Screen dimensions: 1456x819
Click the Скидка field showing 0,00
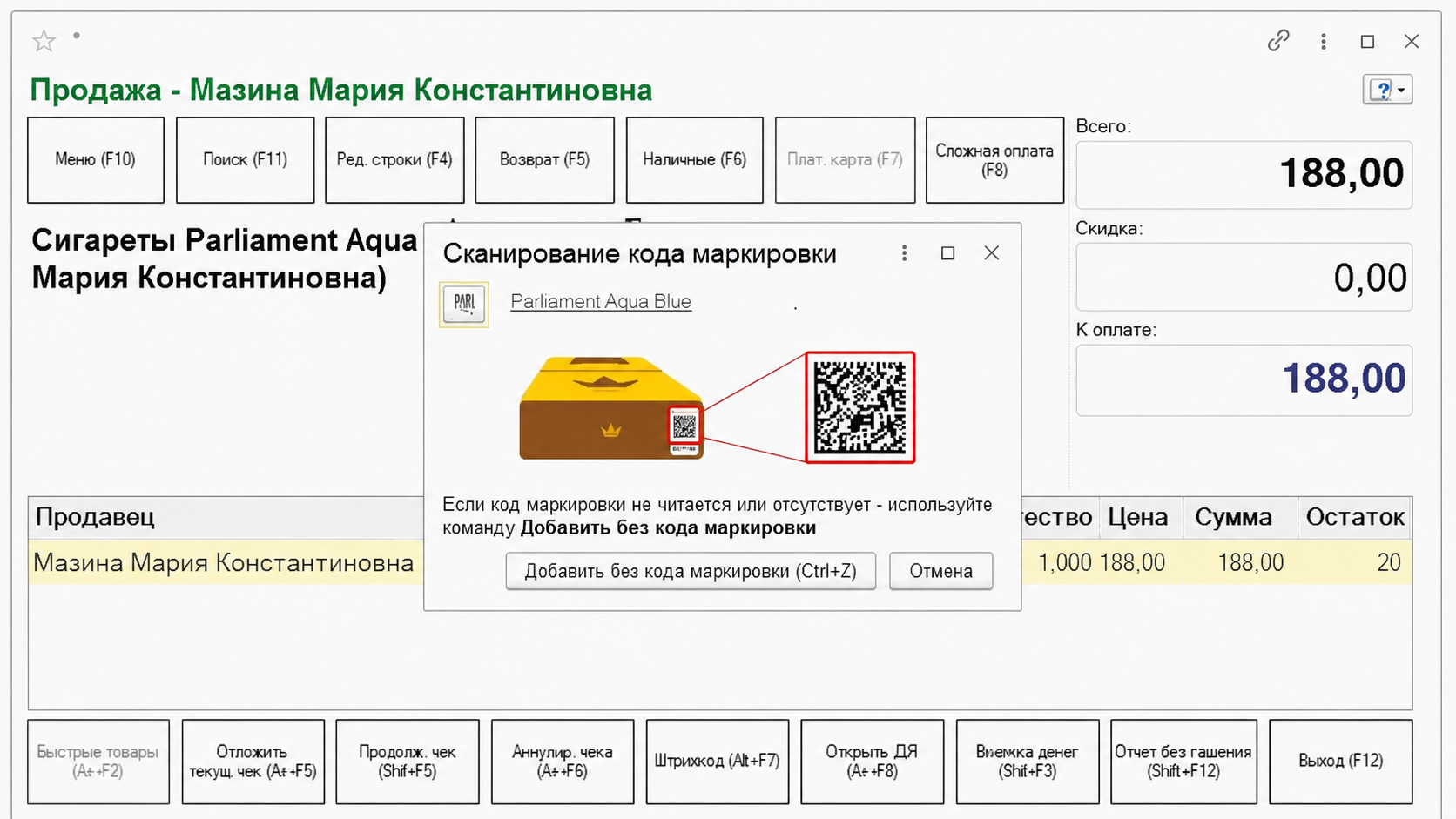[x=1244, y=277]
